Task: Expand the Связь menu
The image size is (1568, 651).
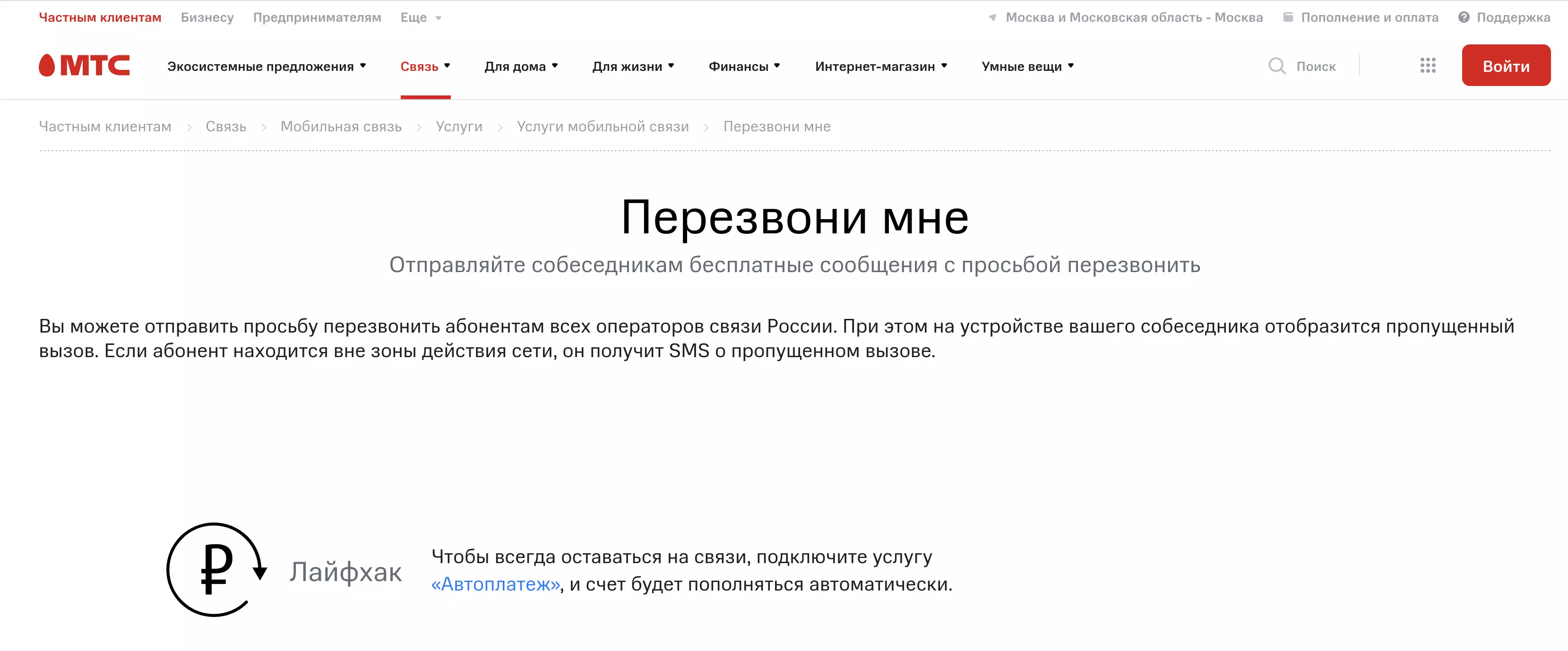Action: coord(425,66)
